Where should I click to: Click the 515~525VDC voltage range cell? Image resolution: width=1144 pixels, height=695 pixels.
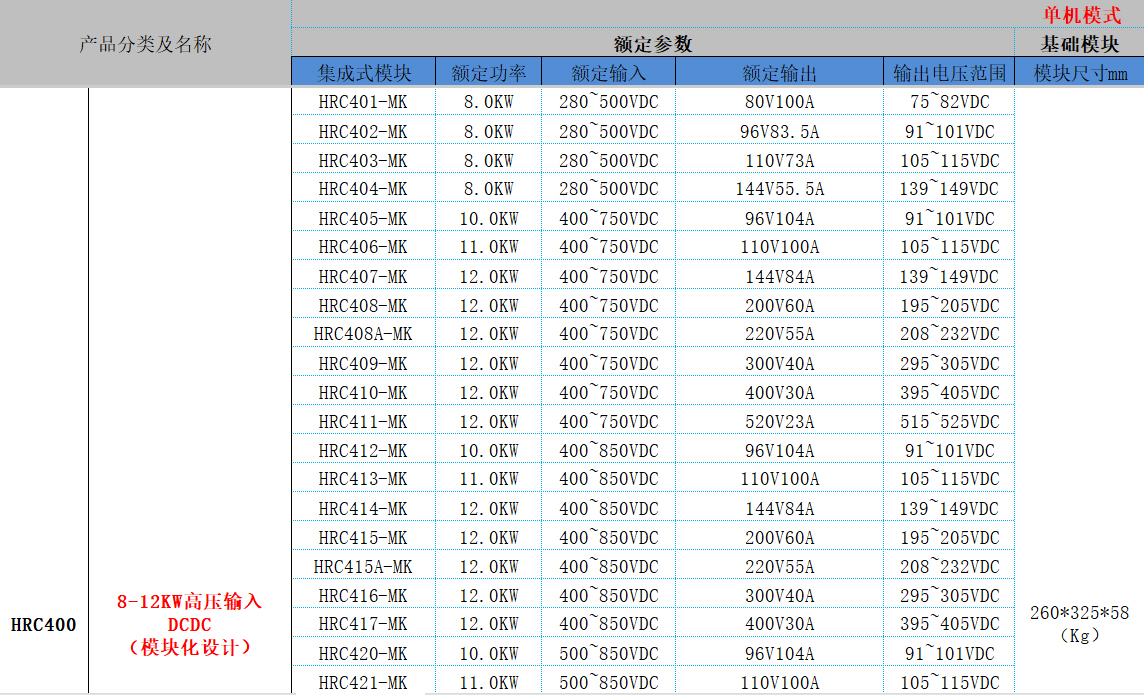click(945, 420)
